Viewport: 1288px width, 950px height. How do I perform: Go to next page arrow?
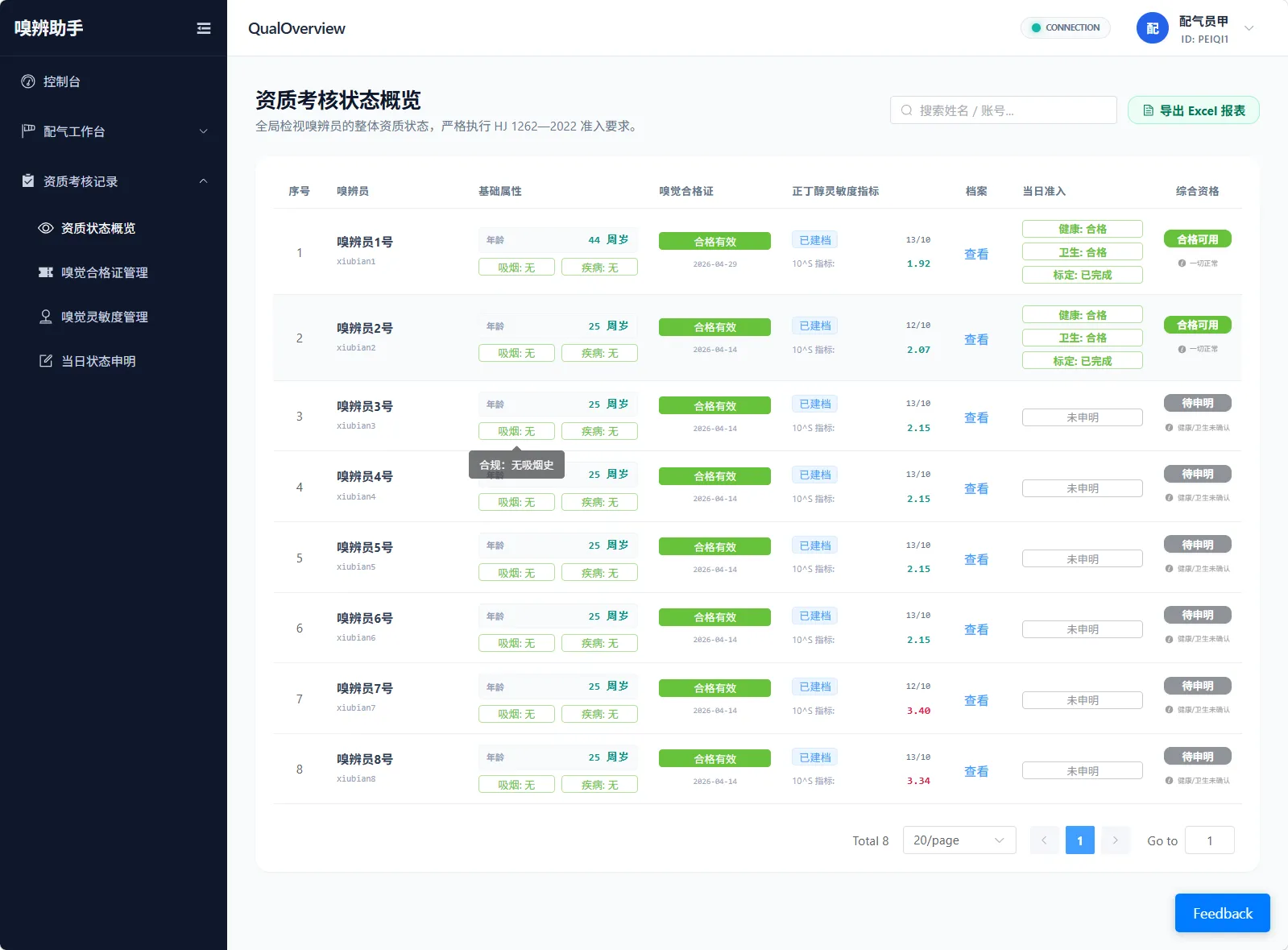coord(1116,840)
